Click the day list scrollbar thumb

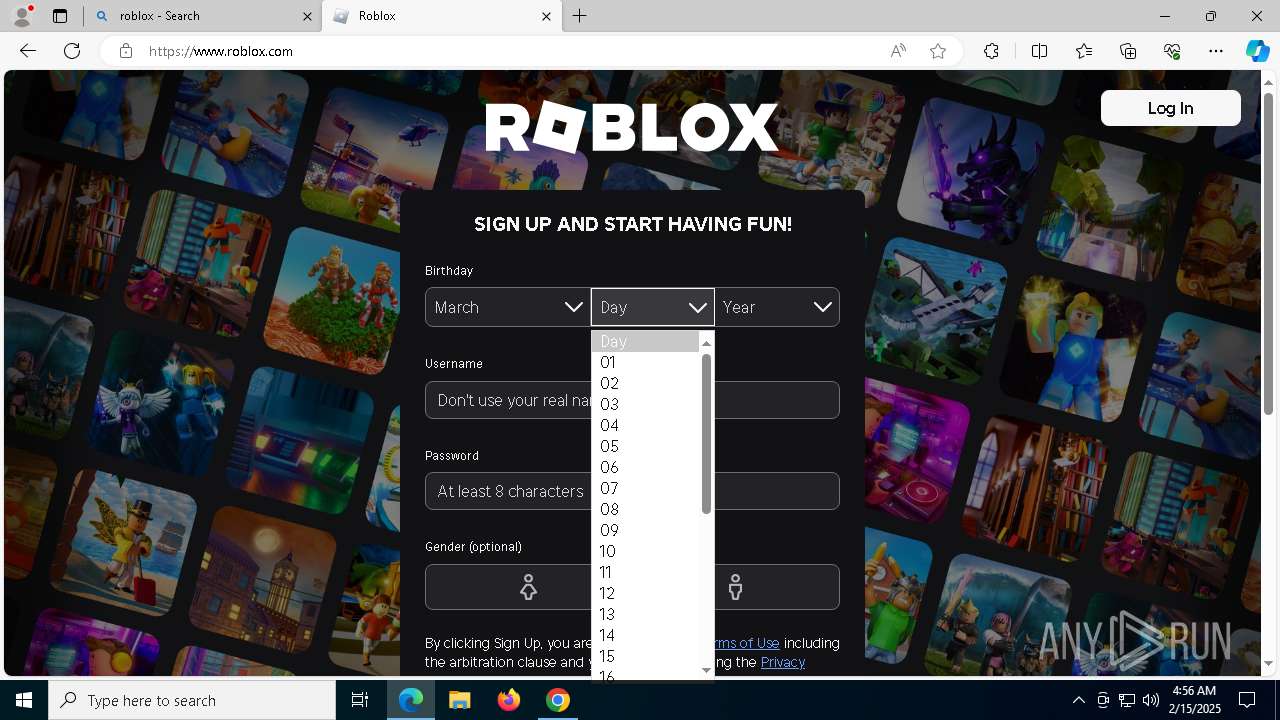point(706,434)
